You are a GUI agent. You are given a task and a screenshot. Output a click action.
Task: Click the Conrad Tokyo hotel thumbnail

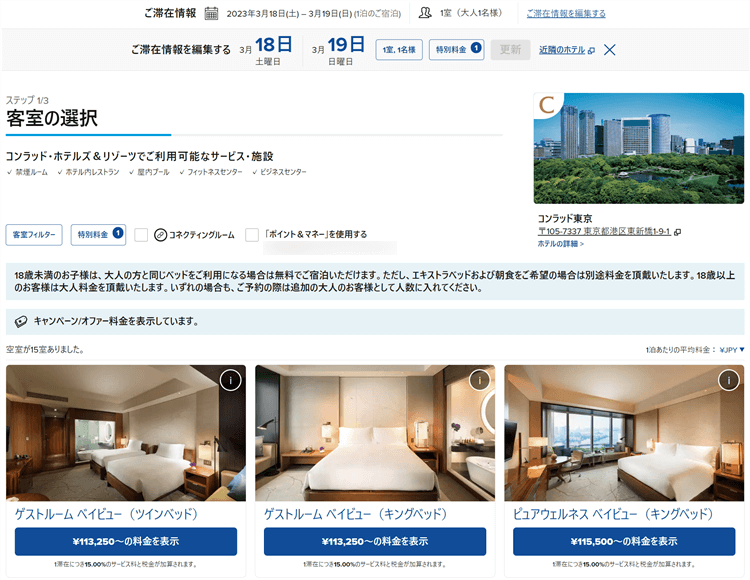point(639,148)
